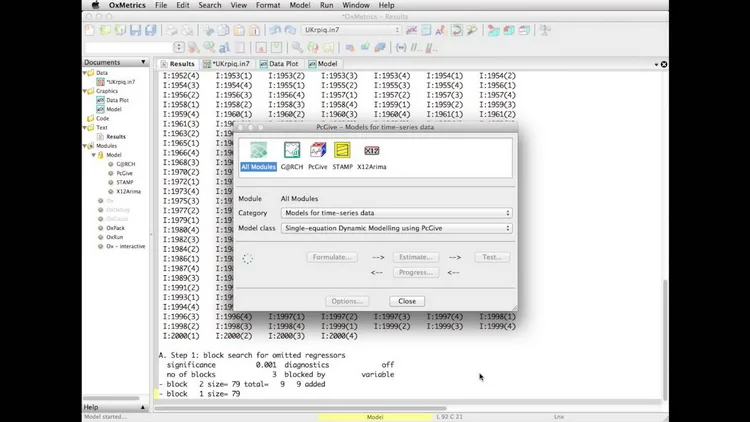Open the UKrpiq.in7 database dropdown in toolbar
The width and height of the screenshot is (750, 422).
pyautogui.click(x=351, y=30)
